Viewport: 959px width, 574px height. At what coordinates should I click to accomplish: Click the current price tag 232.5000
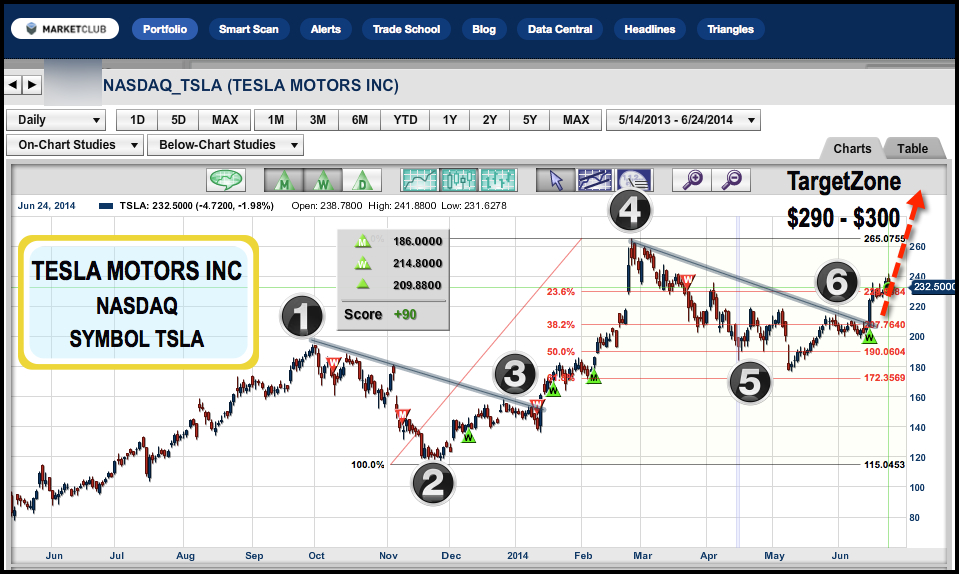pyautogui.click(x=933, y=287)
